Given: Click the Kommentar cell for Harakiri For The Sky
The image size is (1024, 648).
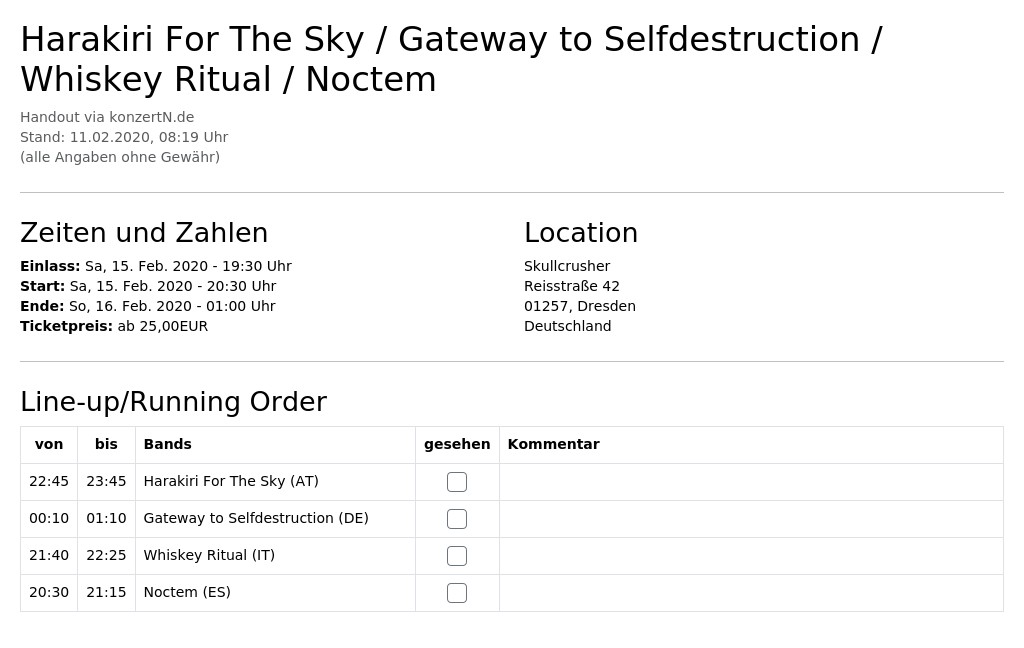Looking at the screenshot, I should point(751,482).
